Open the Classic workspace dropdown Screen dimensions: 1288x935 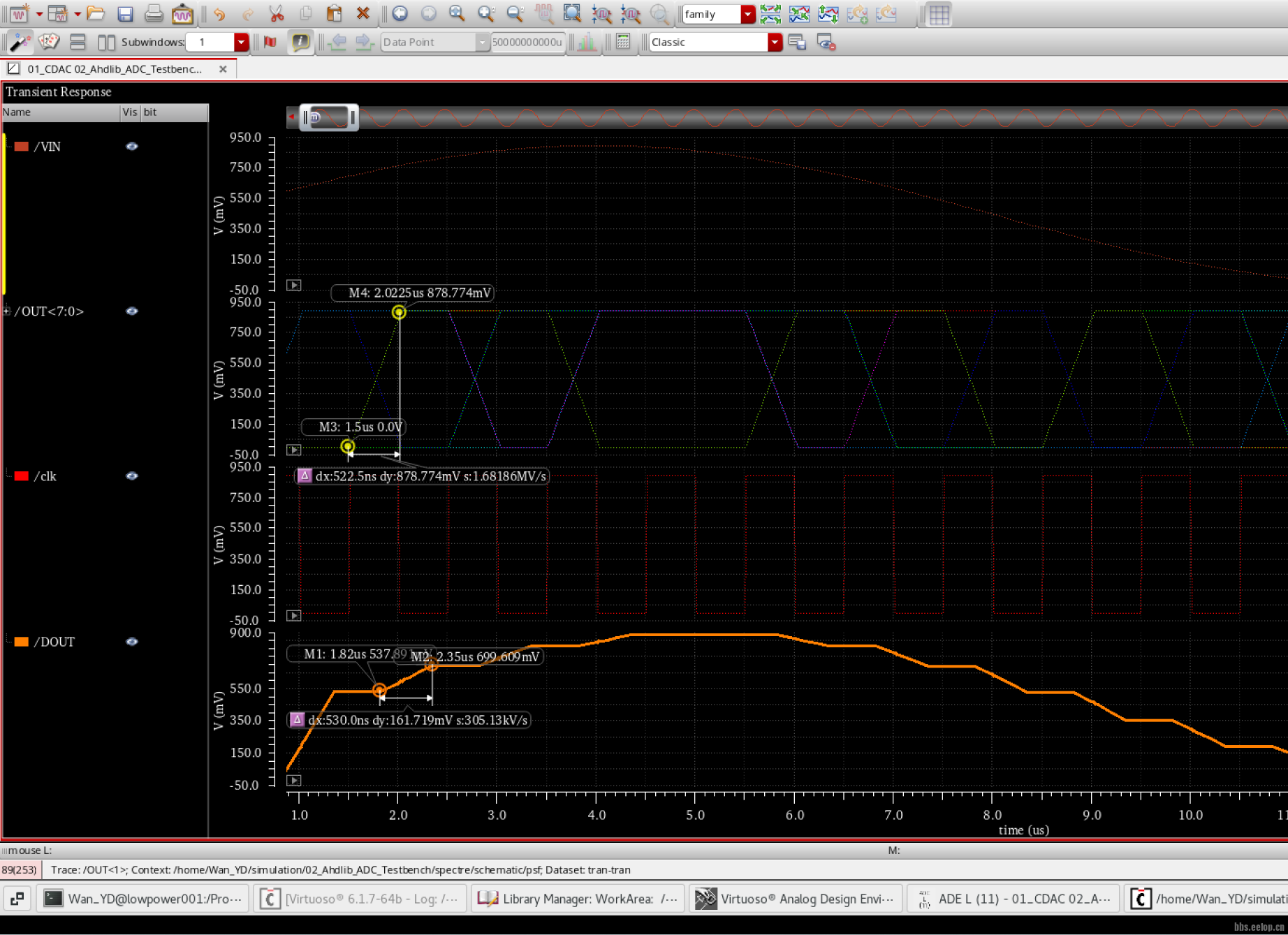(775, 42)
